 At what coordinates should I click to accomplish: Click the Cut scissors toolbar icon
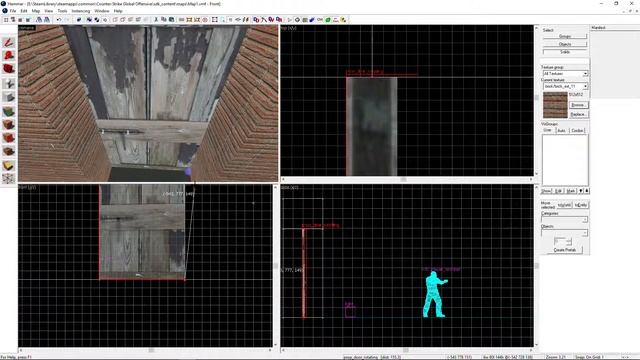click(x=156, y=20)
